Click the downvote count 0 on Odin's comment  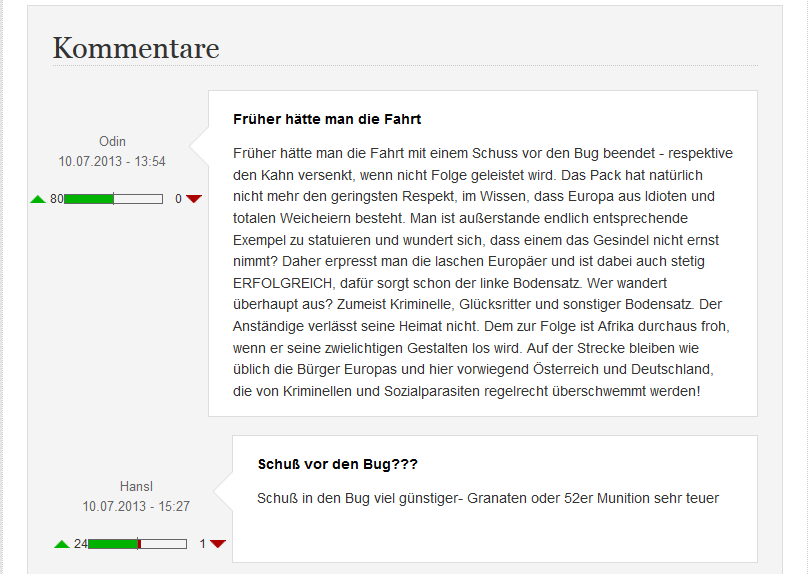tap(178, 199)
